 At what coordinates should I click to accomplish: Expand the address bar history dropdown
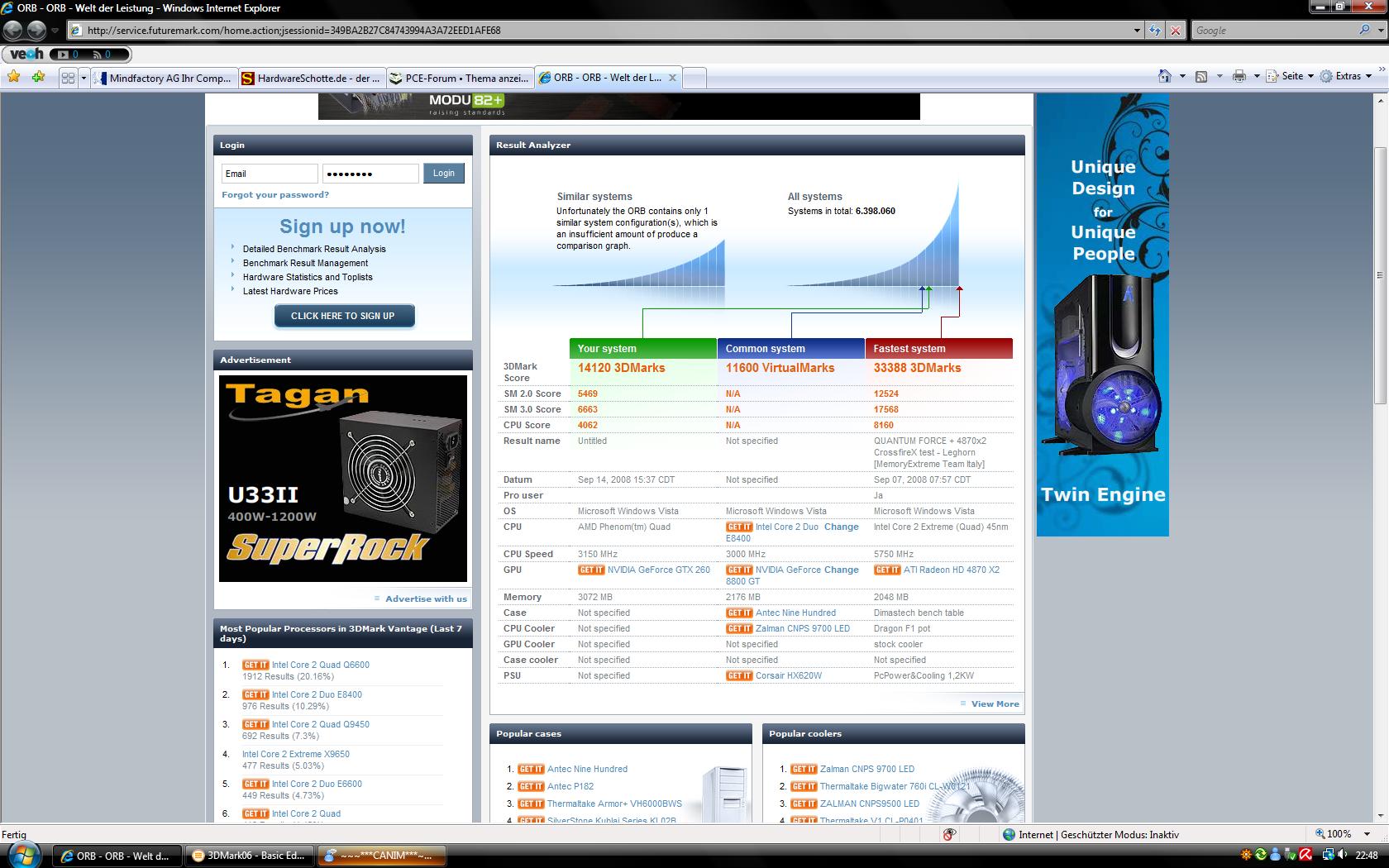pos(1137,31)
